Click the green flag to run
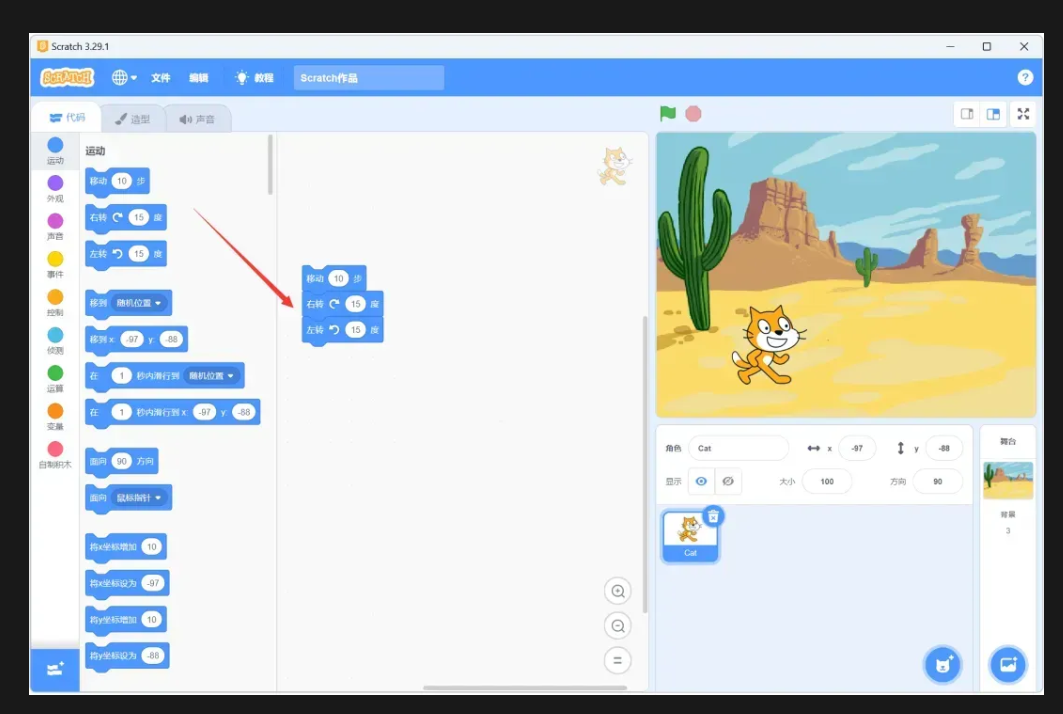The width and height of the screenshot is (1063, 714). click(668, 113)
